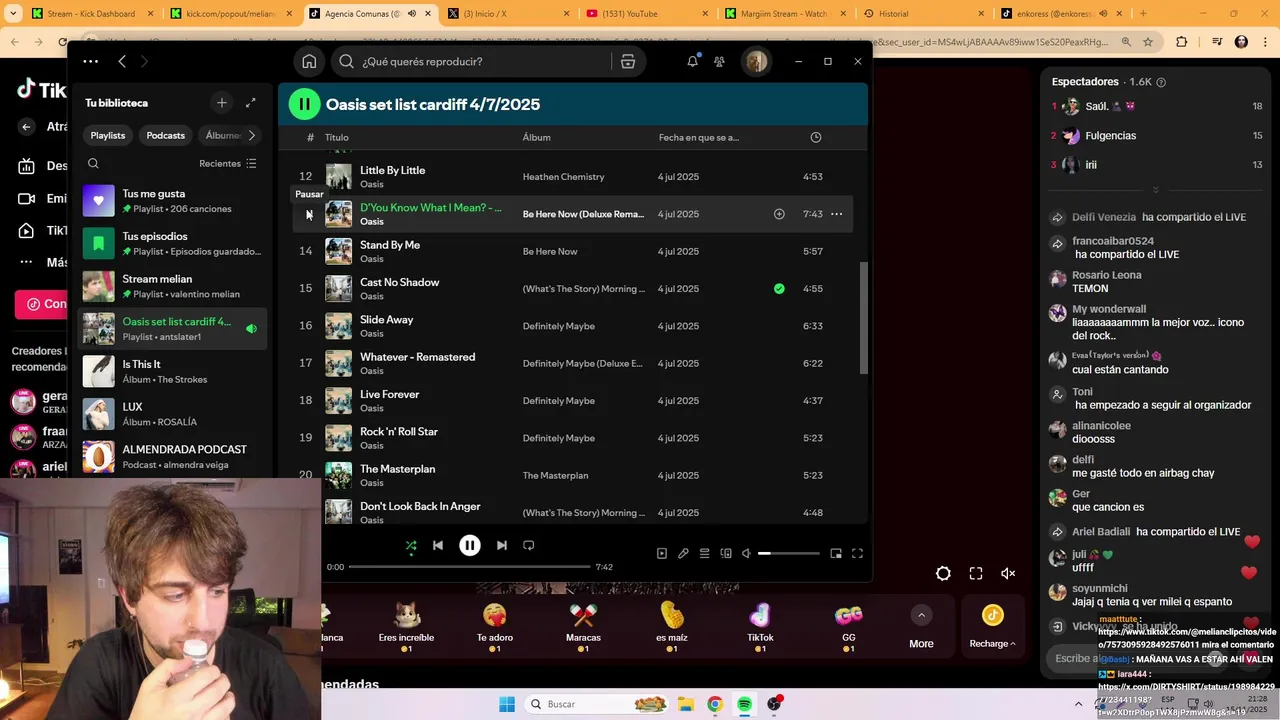Switch to the Stream - Kick Dashboard tab
Viewport: 1280px width, 720px height.
(91, 13)
